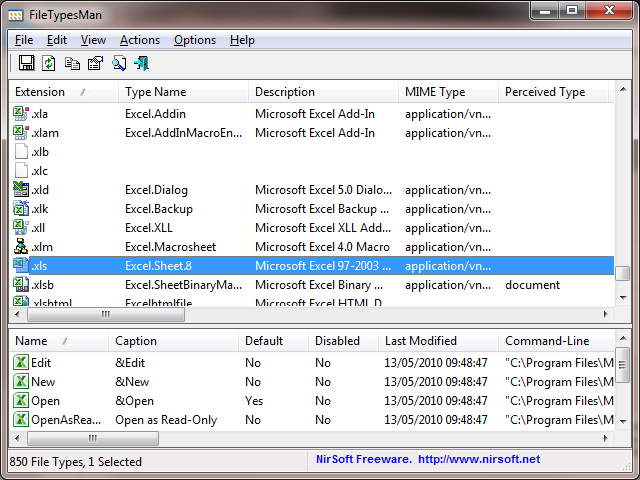Click the actions list horizontal scrollbar thumb

pyautogui.click(x=93, y=439)
